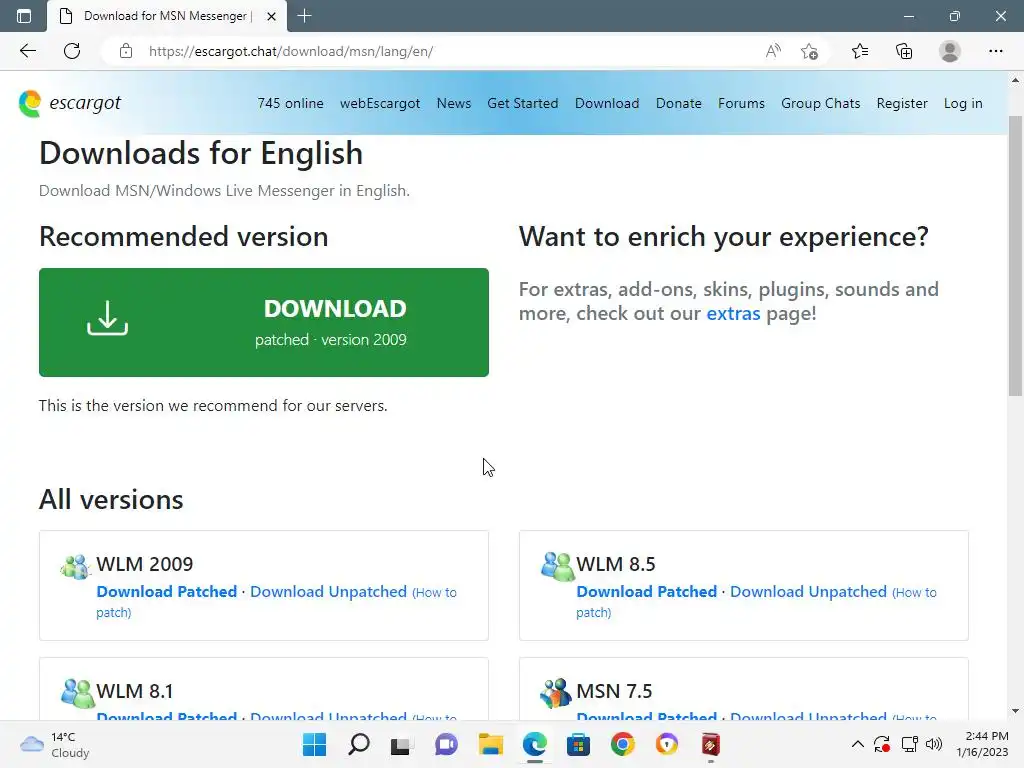
Task: Open the weather widget showing 14°C Cloudy
Action: [55, 744]
